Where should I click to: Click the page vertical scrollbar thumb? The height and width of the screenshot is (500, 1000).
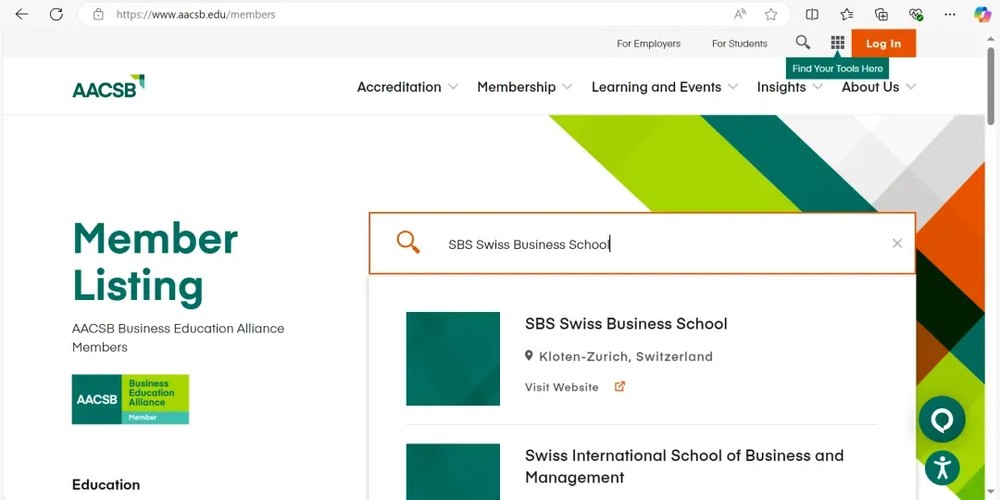990,85
